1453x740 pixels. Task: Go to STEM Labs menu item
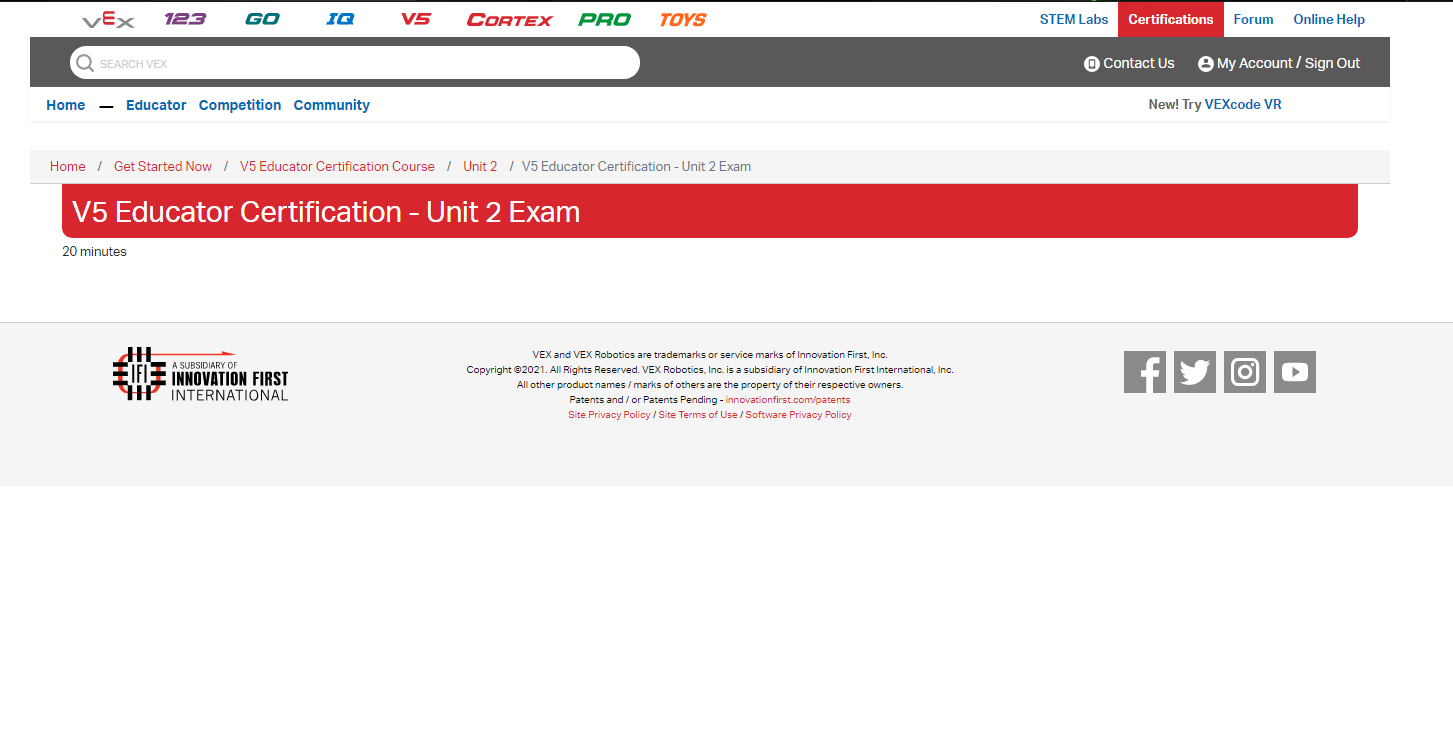[1074, 19]
